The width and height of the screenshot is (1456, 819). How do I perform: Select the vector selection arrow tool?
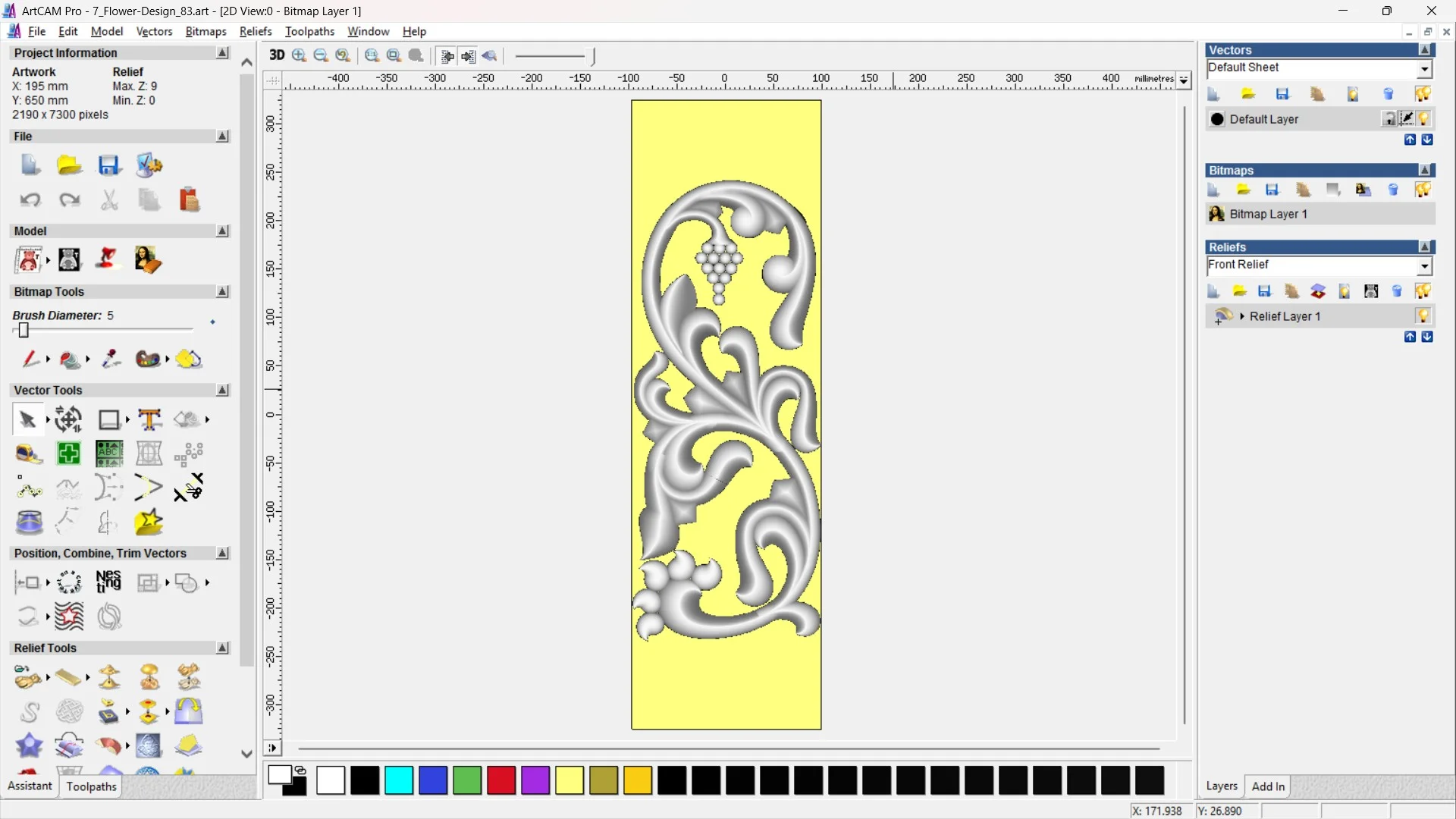click(x=27, y=419)
